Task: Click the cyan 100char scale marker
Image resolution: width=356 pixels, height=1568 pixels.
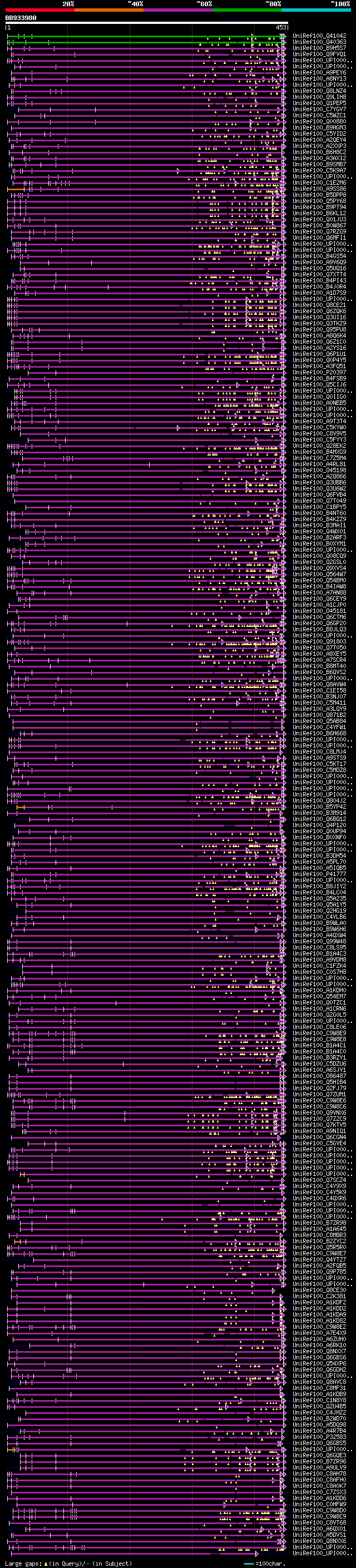Action: click(250, 1563)
